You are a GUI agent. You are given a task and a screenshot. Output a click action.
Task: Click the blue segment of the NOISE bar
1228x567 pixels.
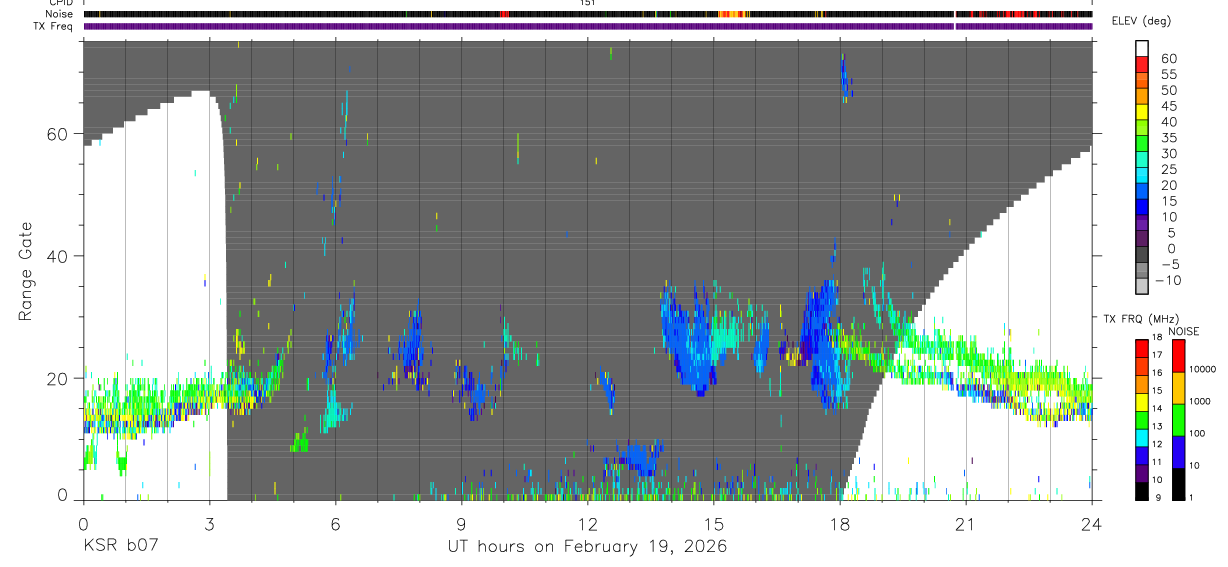[x=1177, y=451]
